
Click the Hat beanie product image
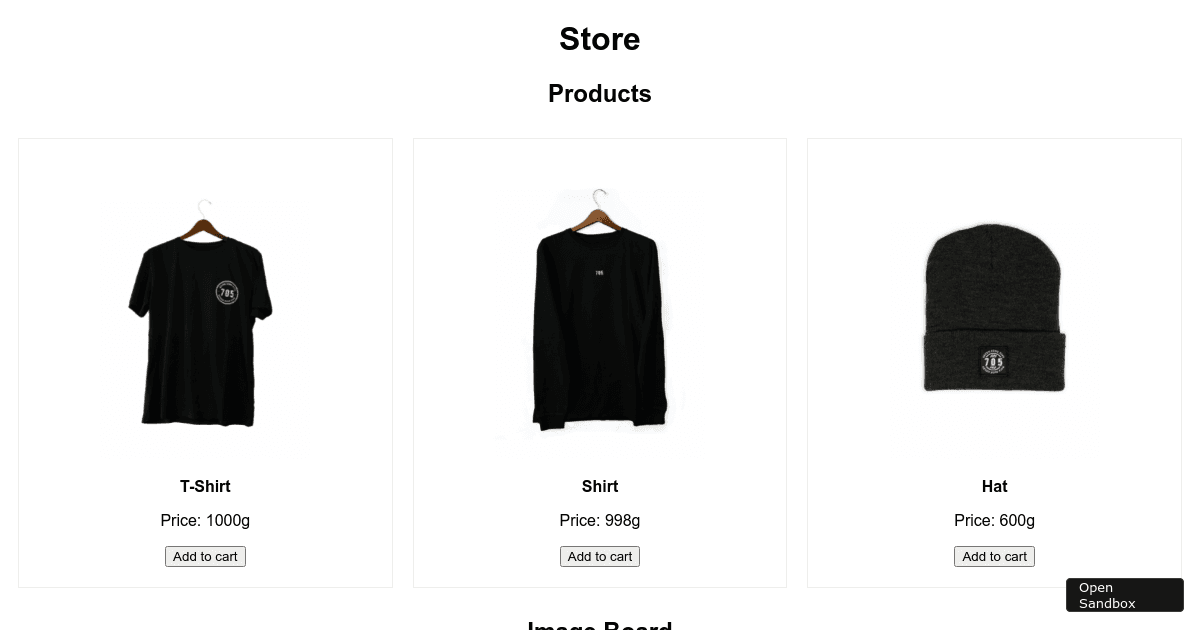[994, 310]
